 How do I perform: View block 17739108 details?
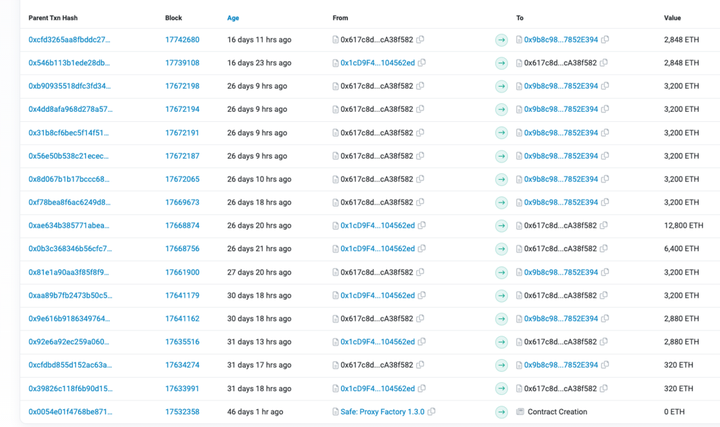coord(182,63)
